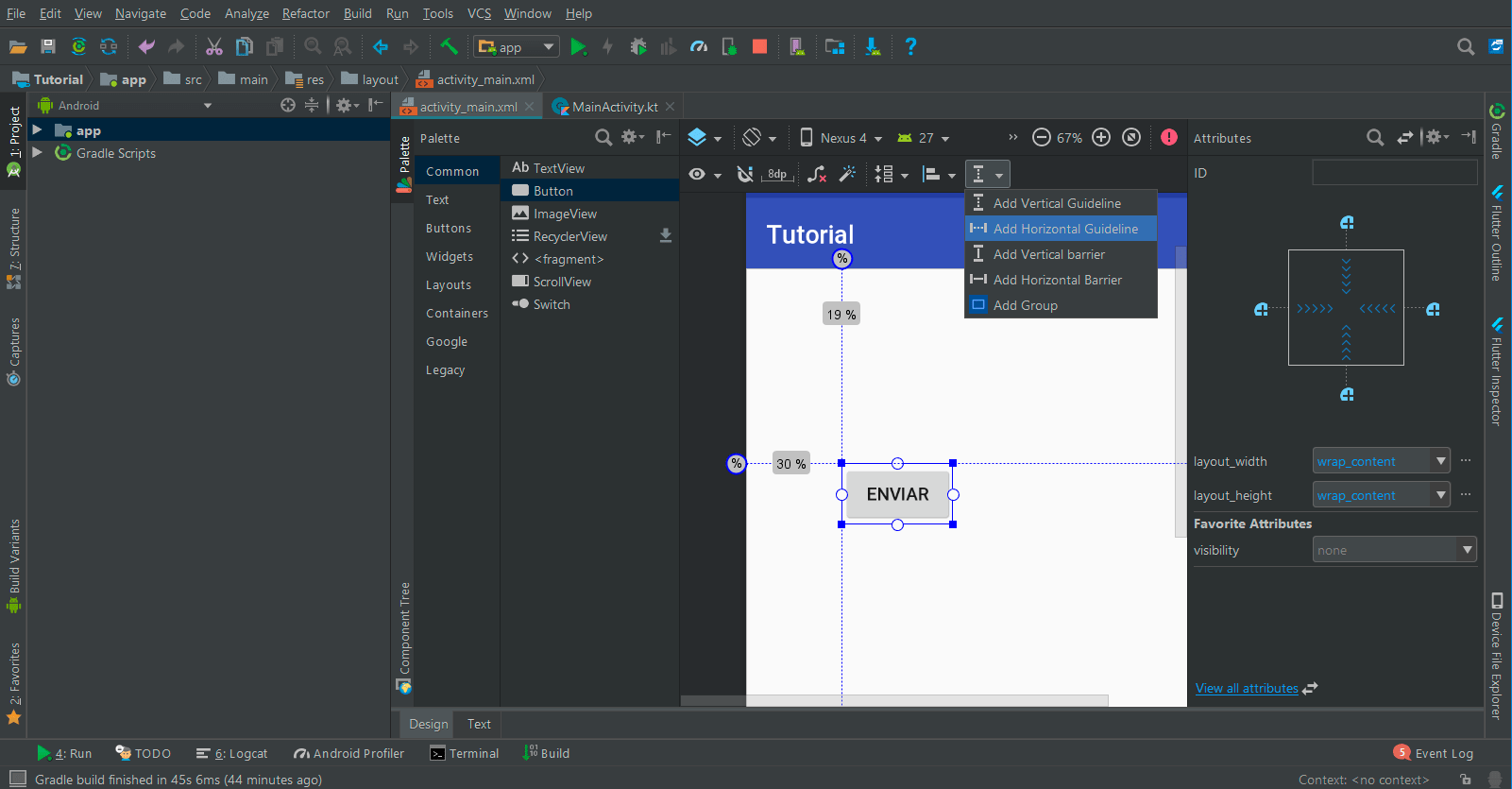Image resolution: width=1512 pixels, height=789 pixels.
Task: Select the ENVIAR button in the design
Action: [897, 494]
